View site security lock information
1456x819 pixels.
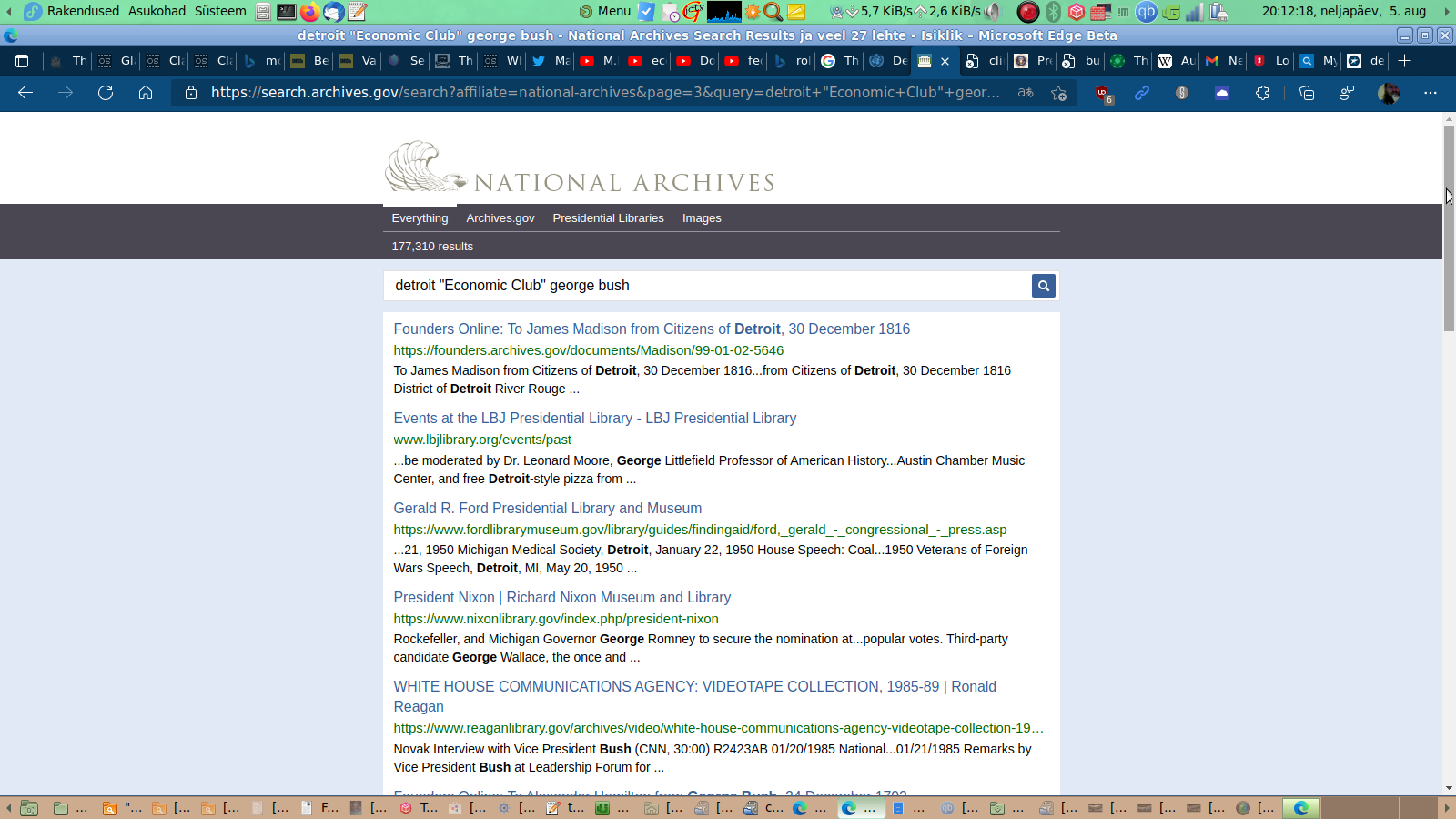(190, 93)
